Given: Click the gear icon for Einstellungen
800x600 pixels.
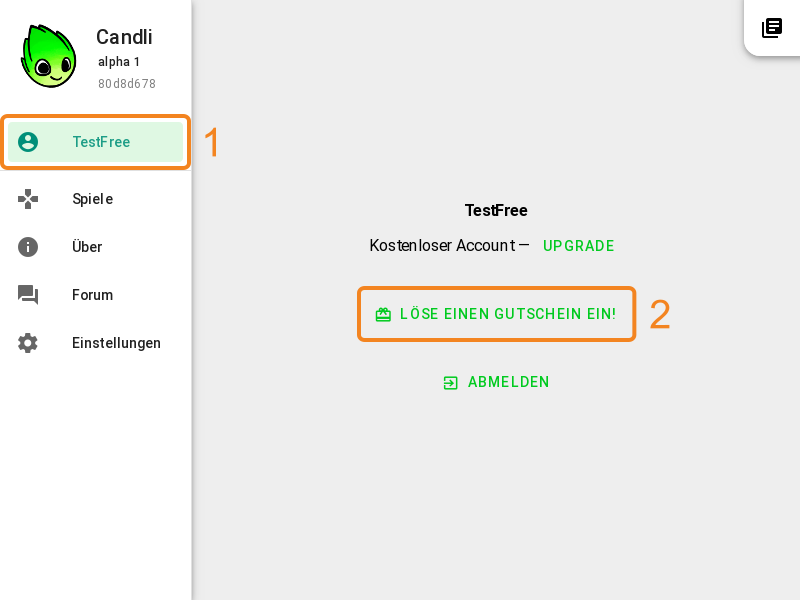Looking at the screenshot, I should pyautogui.click(x=28, y=343).
